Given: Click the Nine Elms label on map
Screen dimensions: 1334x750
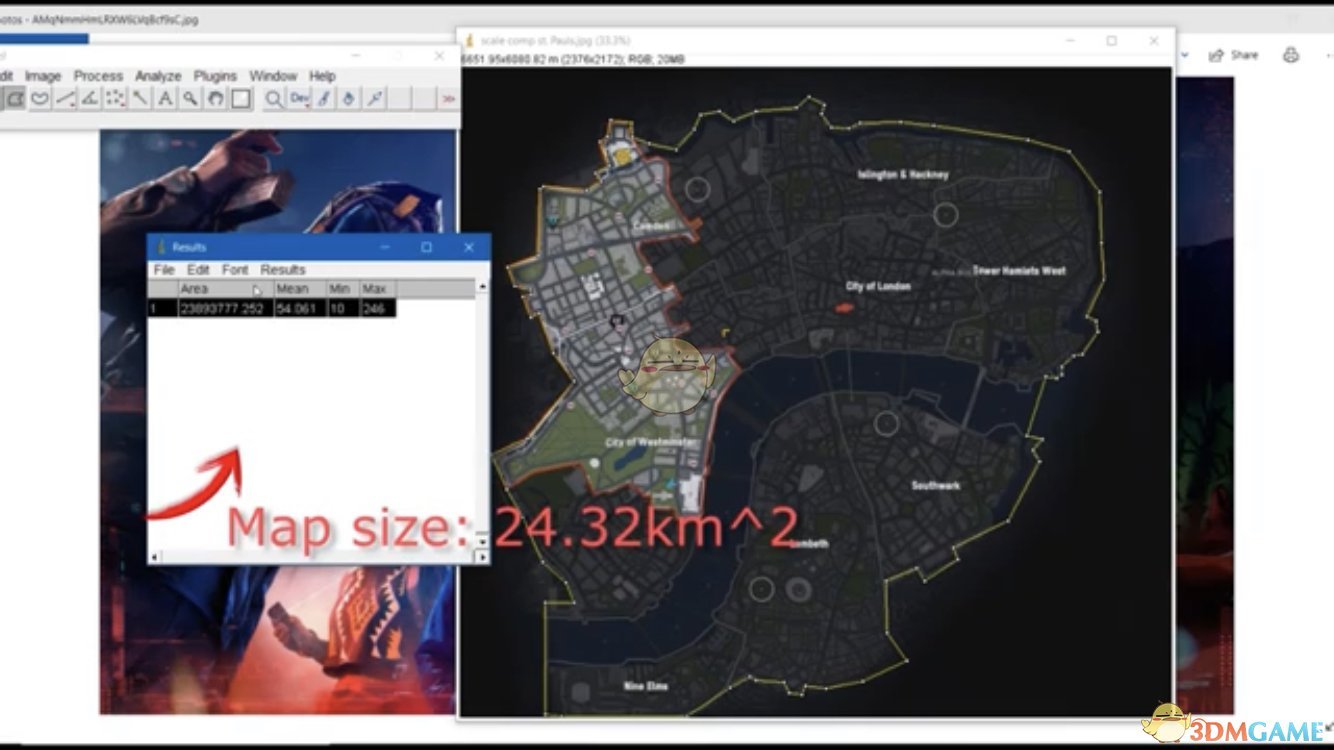Looking at the screenshot, I should click(646, 686).
